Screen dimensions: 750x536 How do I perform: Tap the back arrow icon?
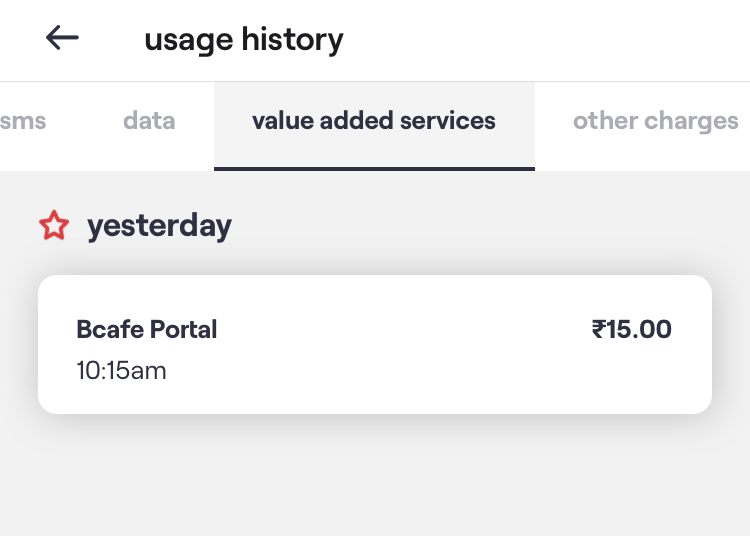(62, 39)
